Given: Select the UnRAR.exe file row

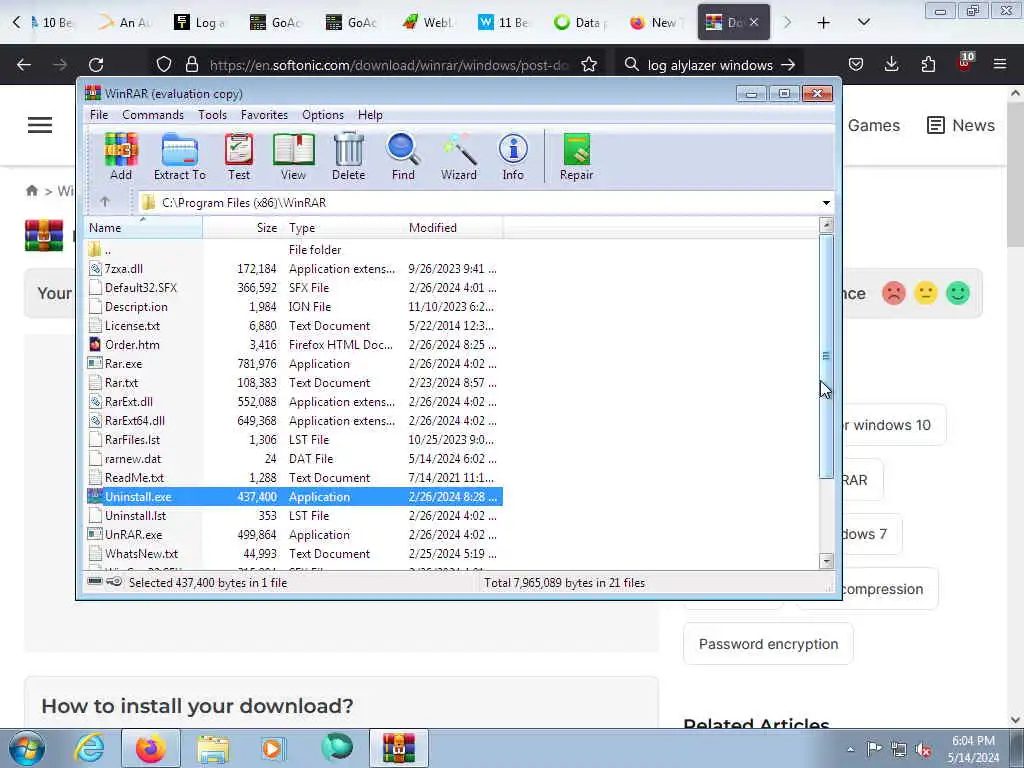Looking at the screenshot, I should tap(294, 534).
